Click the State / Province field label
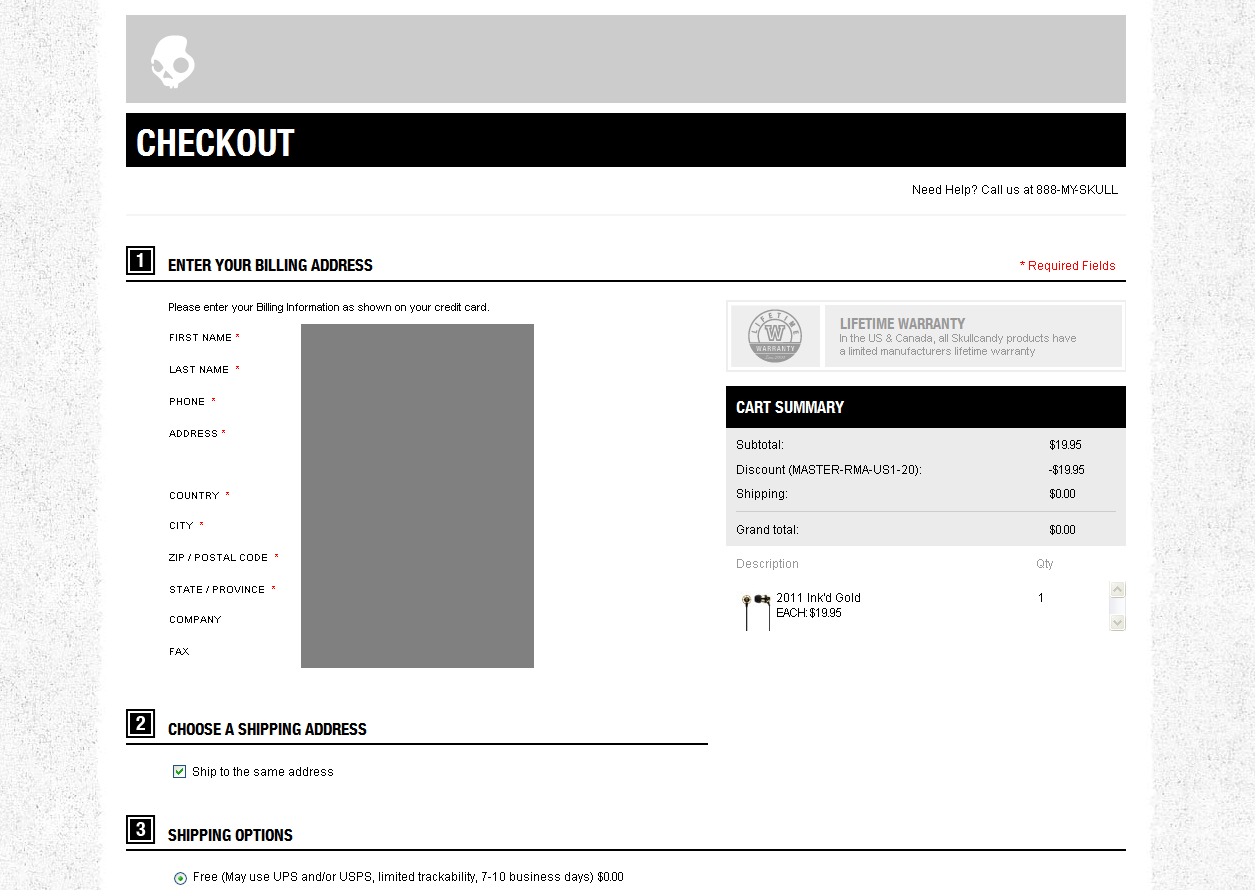This screenshot has height=890, width=1255. coord(217,590)
